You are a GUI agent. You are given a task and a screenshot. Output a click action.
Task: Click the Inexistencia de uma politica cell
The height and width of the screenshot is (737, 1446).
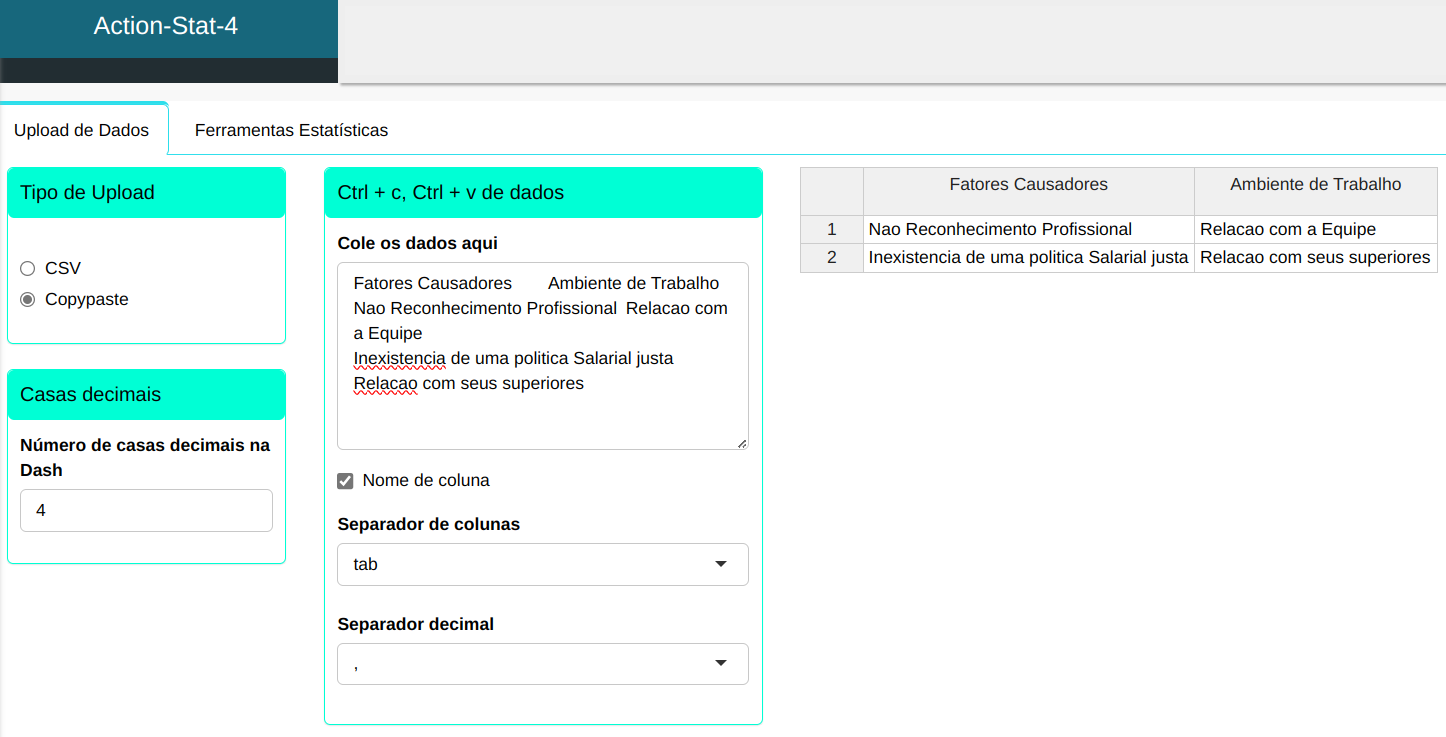1028,258
